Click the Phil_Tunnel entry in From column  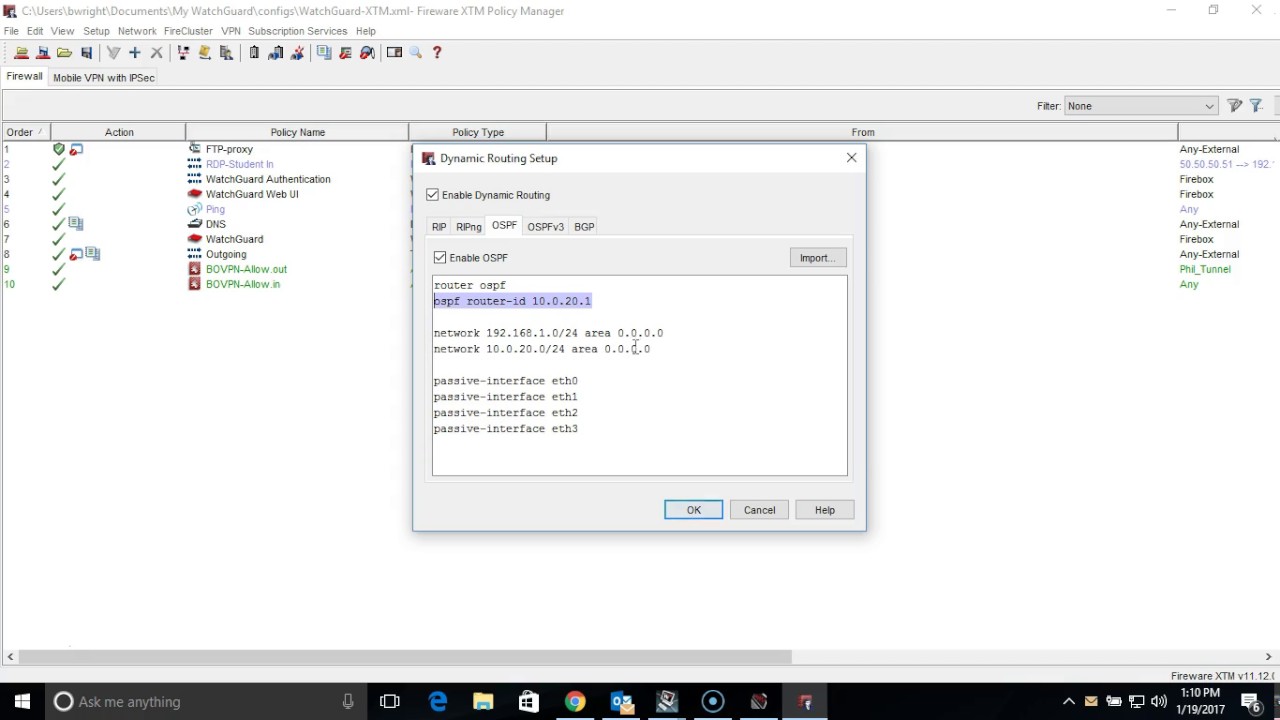1205,269
